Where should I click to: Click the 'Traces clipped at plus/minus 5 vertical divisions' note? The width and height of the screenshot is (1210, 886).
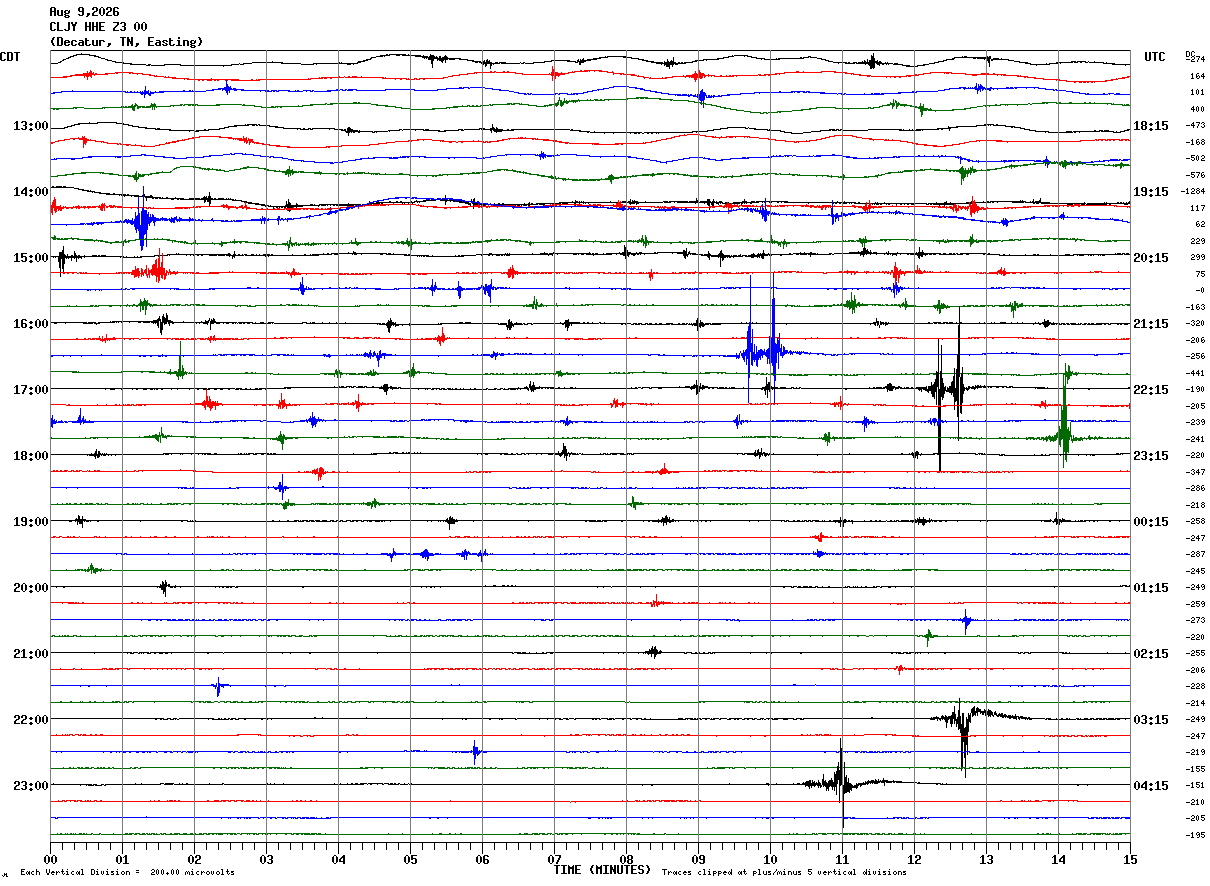coord(784,873)
